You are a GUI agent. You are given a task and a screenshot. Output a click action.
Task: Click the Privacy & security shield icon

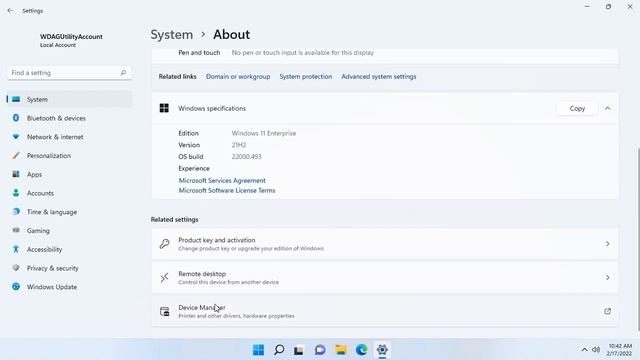(x=16, y=268)
